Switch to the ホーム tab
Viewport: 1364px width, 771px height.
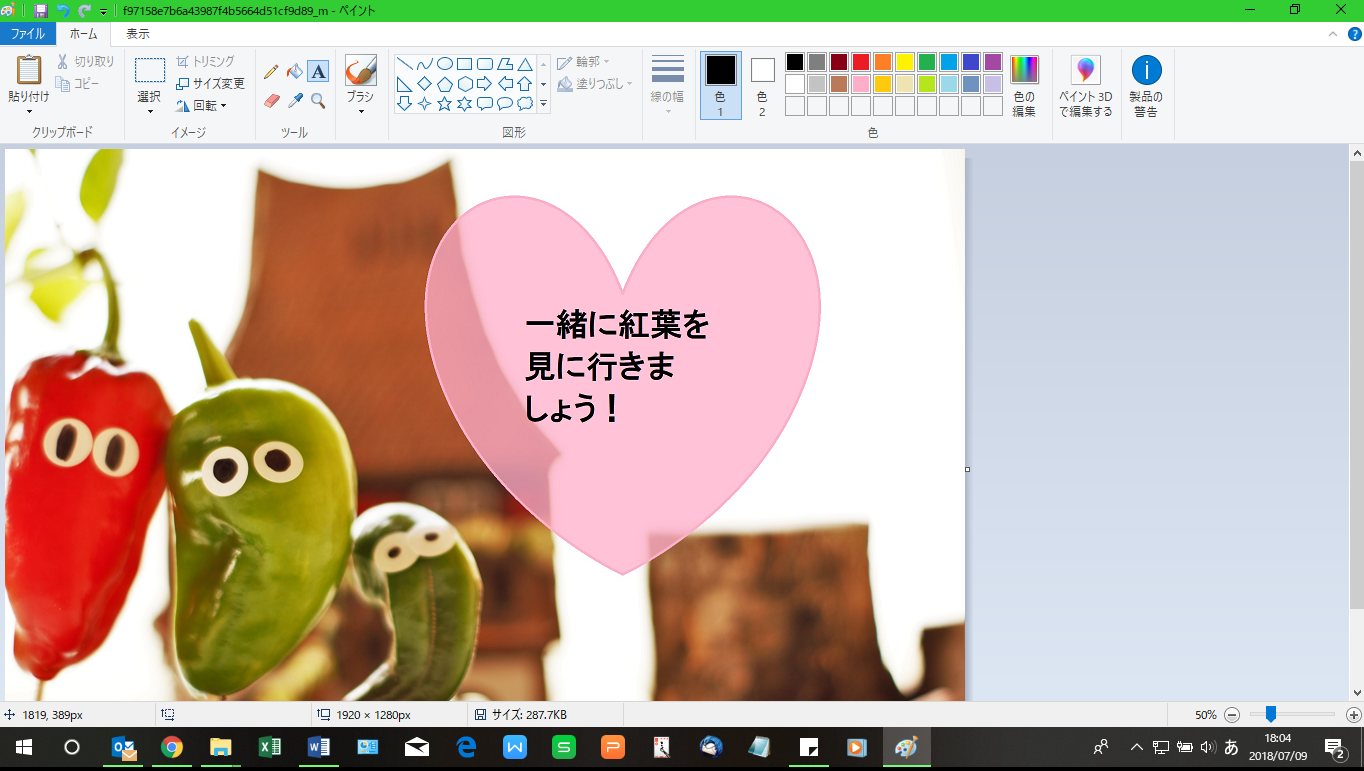[83, 33]
